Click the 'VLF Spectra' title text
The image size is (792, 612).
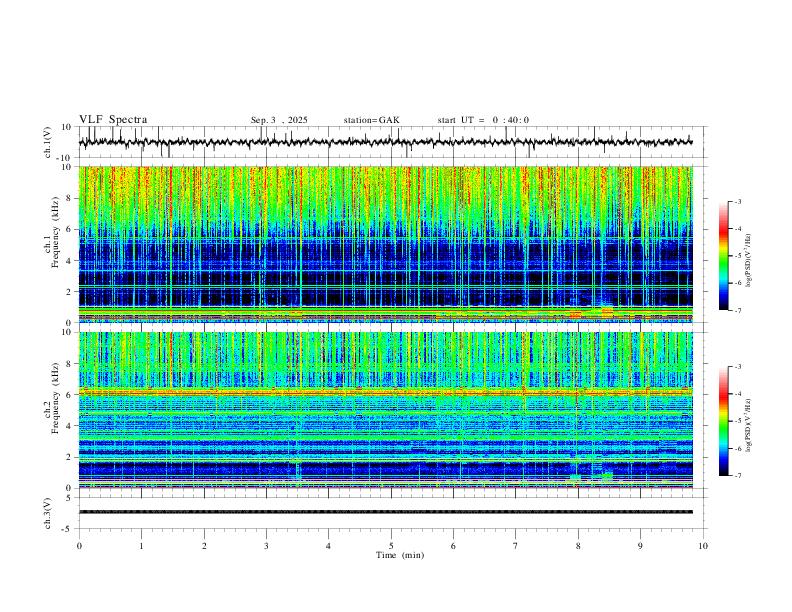click(x=113, y=119)
